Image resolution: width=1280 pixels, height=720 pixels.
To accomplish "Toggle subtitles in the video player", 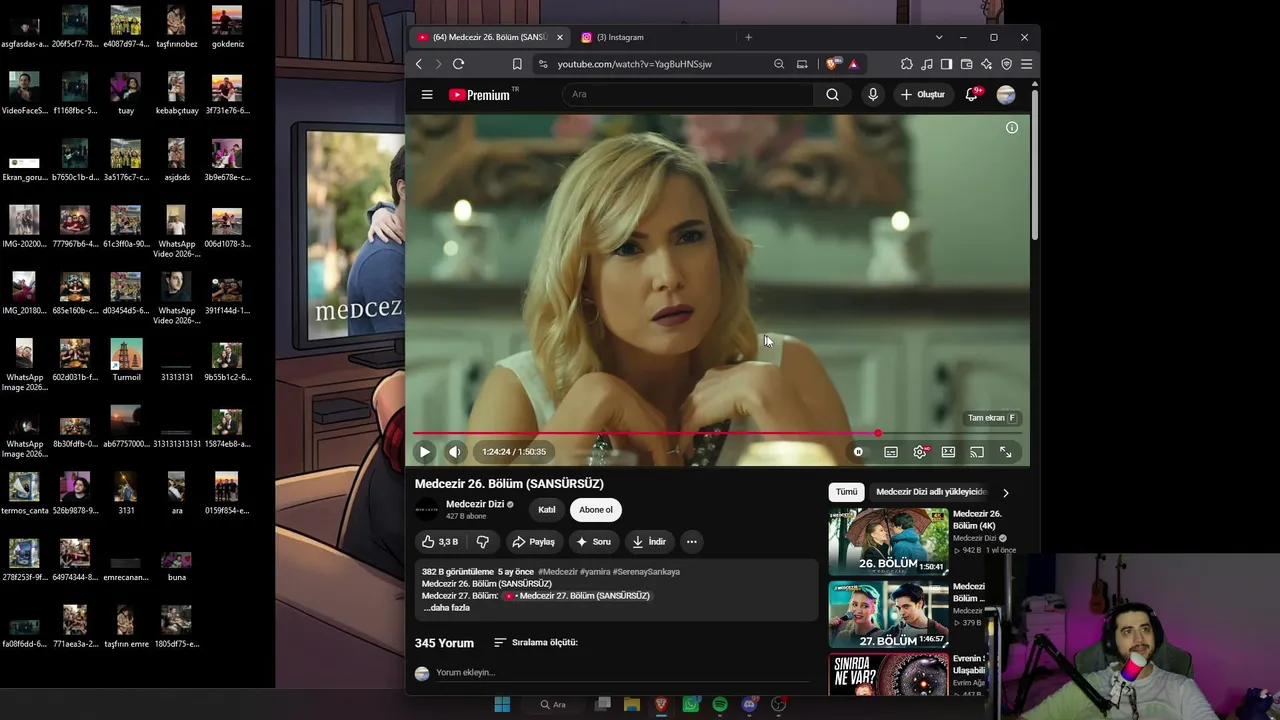I will (891, 452).
